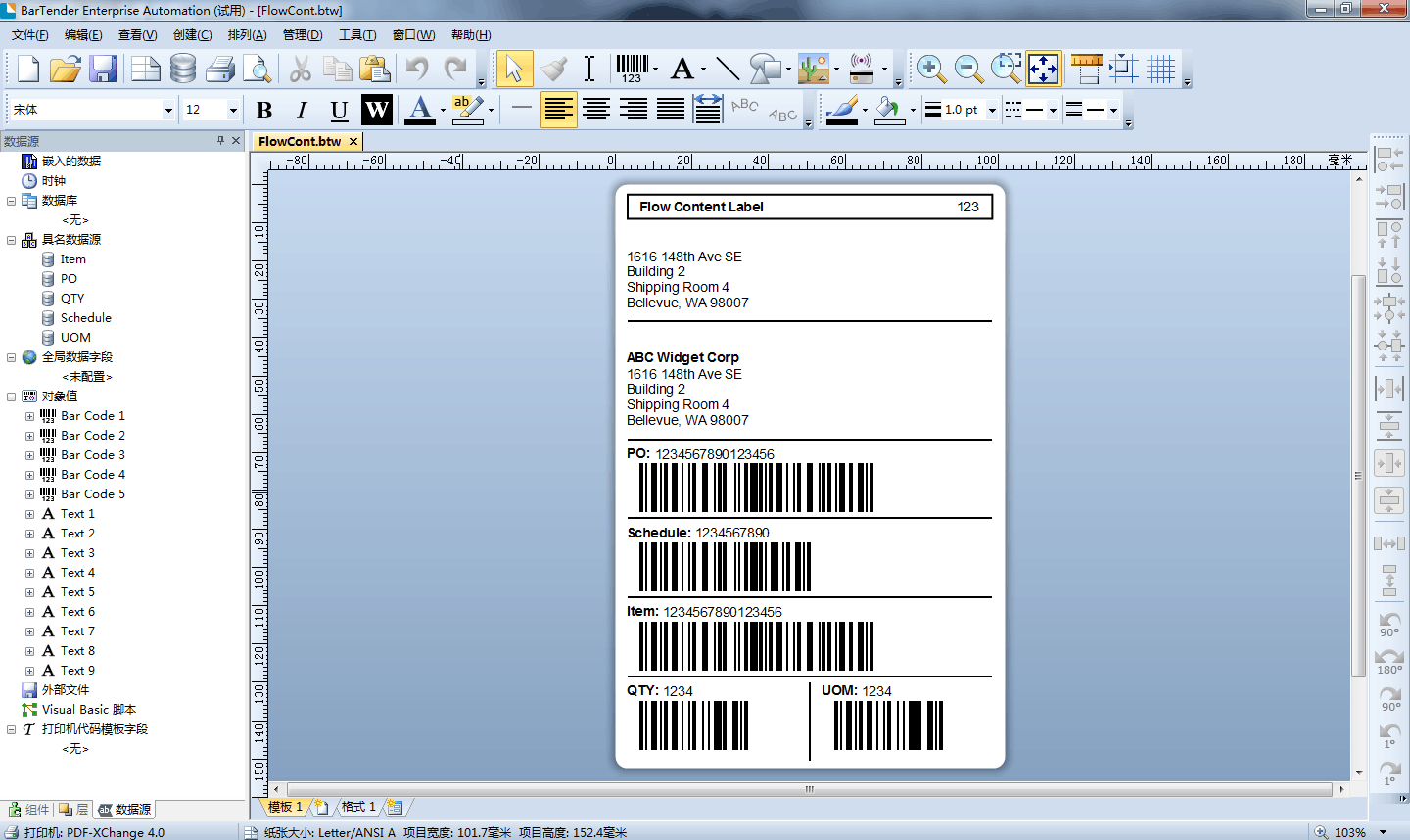Switch to the 格式 1 tab

click(x=357, y=807)
